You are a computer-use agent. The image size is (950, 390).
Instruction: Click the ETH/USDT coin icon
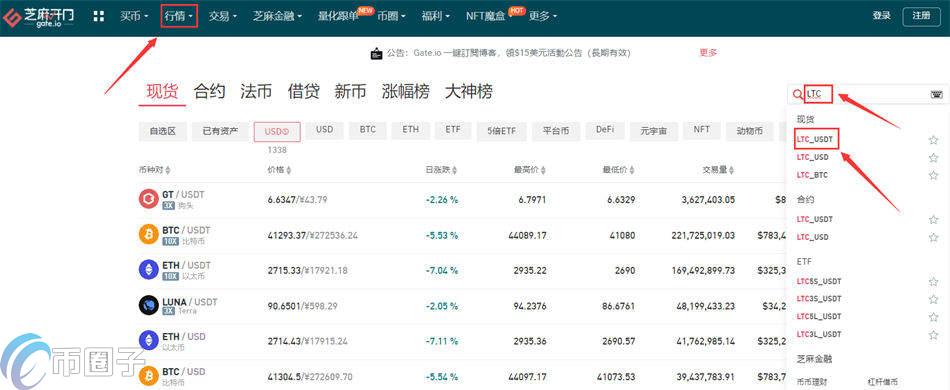click(148, 269)
